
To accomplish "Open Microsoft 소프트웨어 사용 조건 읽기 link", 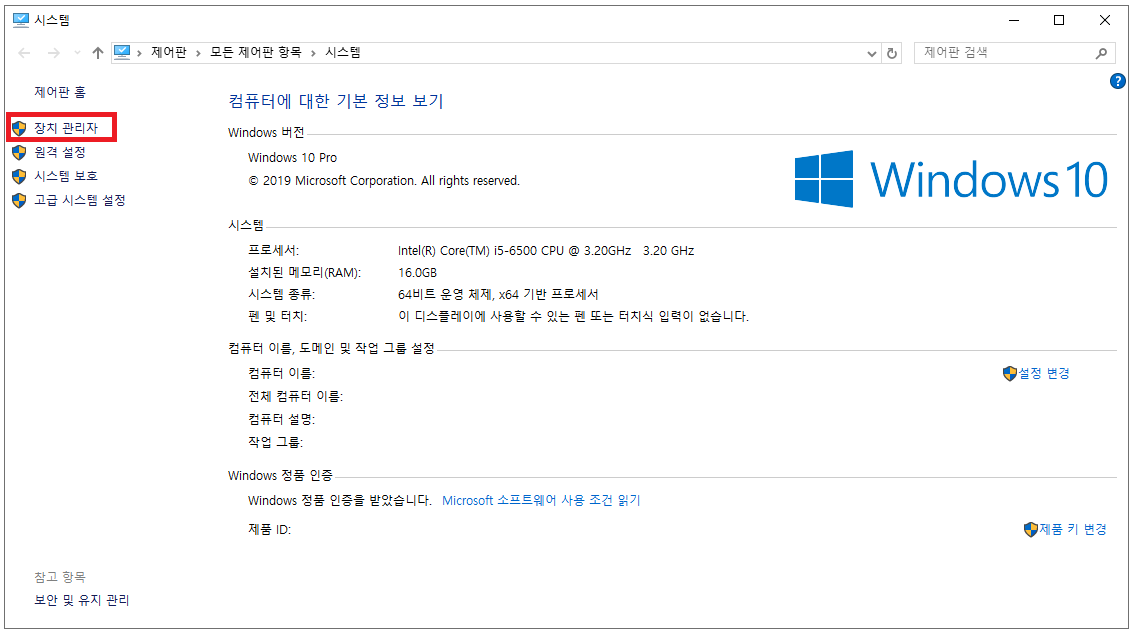I will pos(541,501).
